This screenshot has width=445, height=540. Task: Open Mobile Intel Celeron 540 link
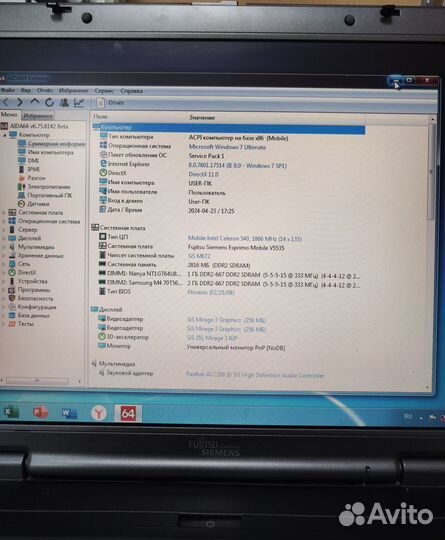[245, 239]
